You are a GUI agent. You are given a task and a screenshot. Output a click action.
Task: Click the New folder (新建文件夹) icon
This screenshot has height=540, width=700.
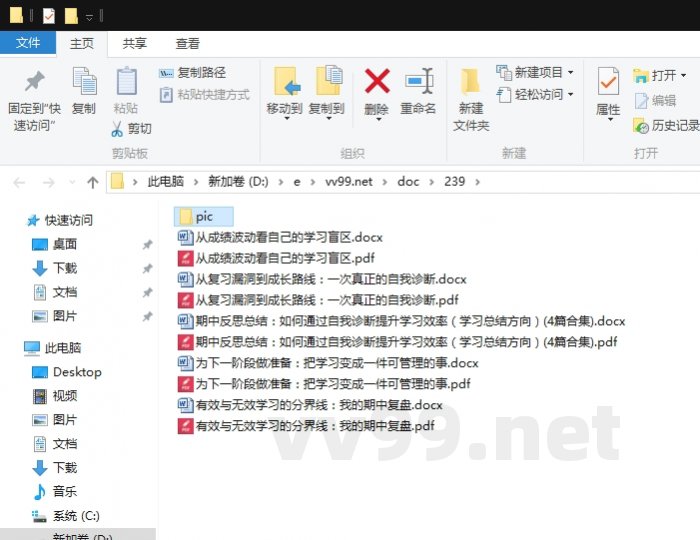coord(471,81)
